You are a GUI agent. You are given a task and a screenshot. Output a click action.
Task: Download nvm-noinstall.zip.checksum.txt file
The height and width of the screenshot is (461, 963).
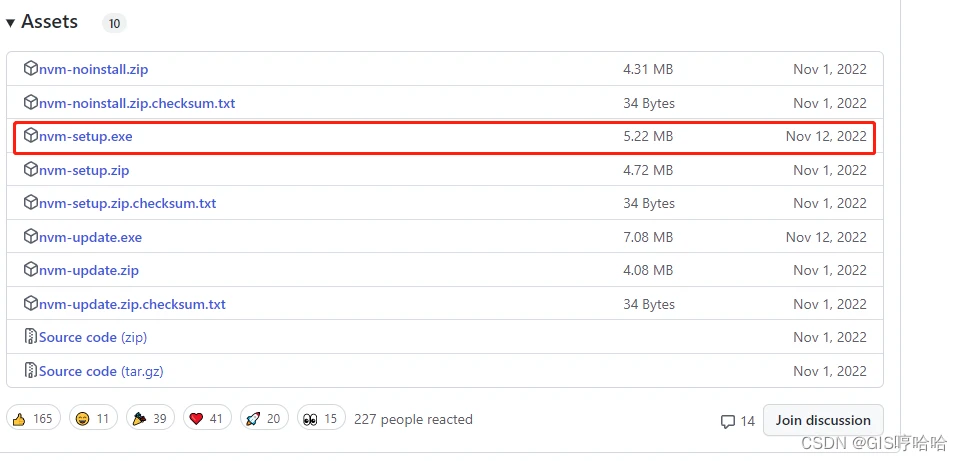137,103
